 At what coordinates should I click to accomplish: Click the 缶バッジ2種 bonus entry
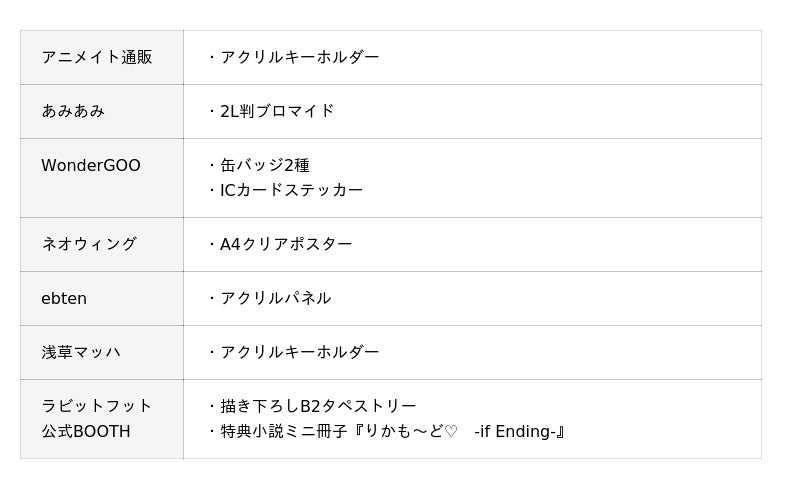[x=265, y=165]
